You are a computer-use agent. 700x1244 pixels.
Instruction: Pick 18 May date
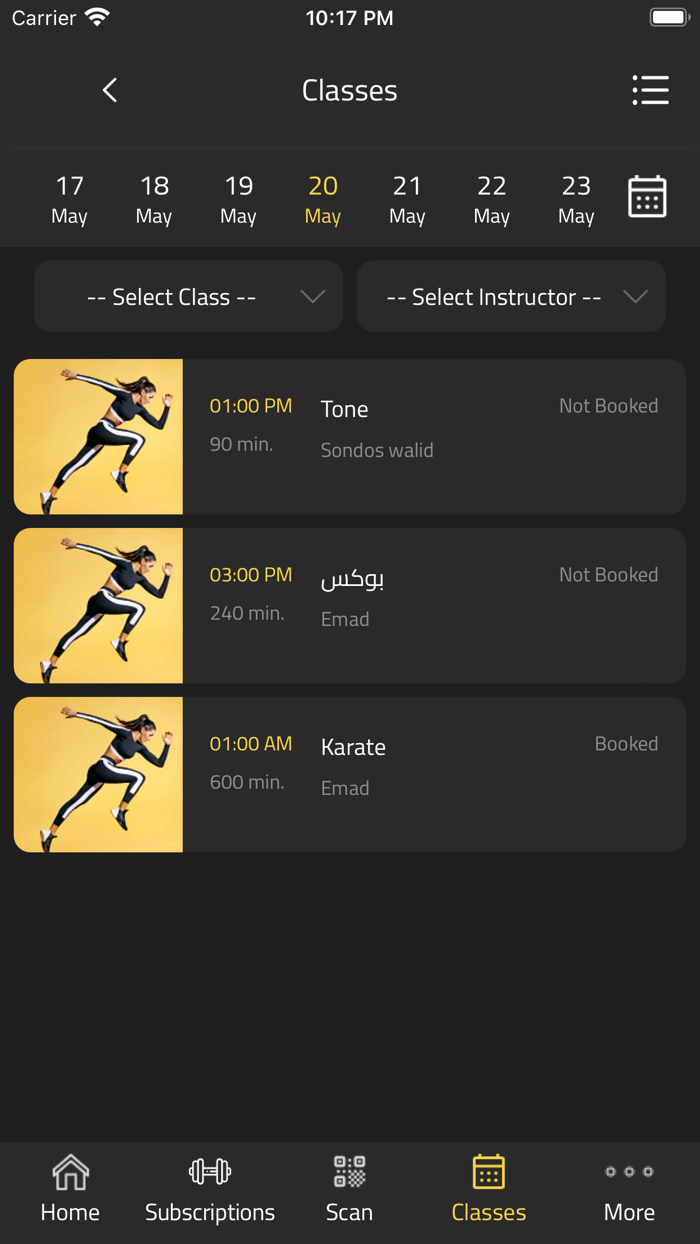click(154, 199)
